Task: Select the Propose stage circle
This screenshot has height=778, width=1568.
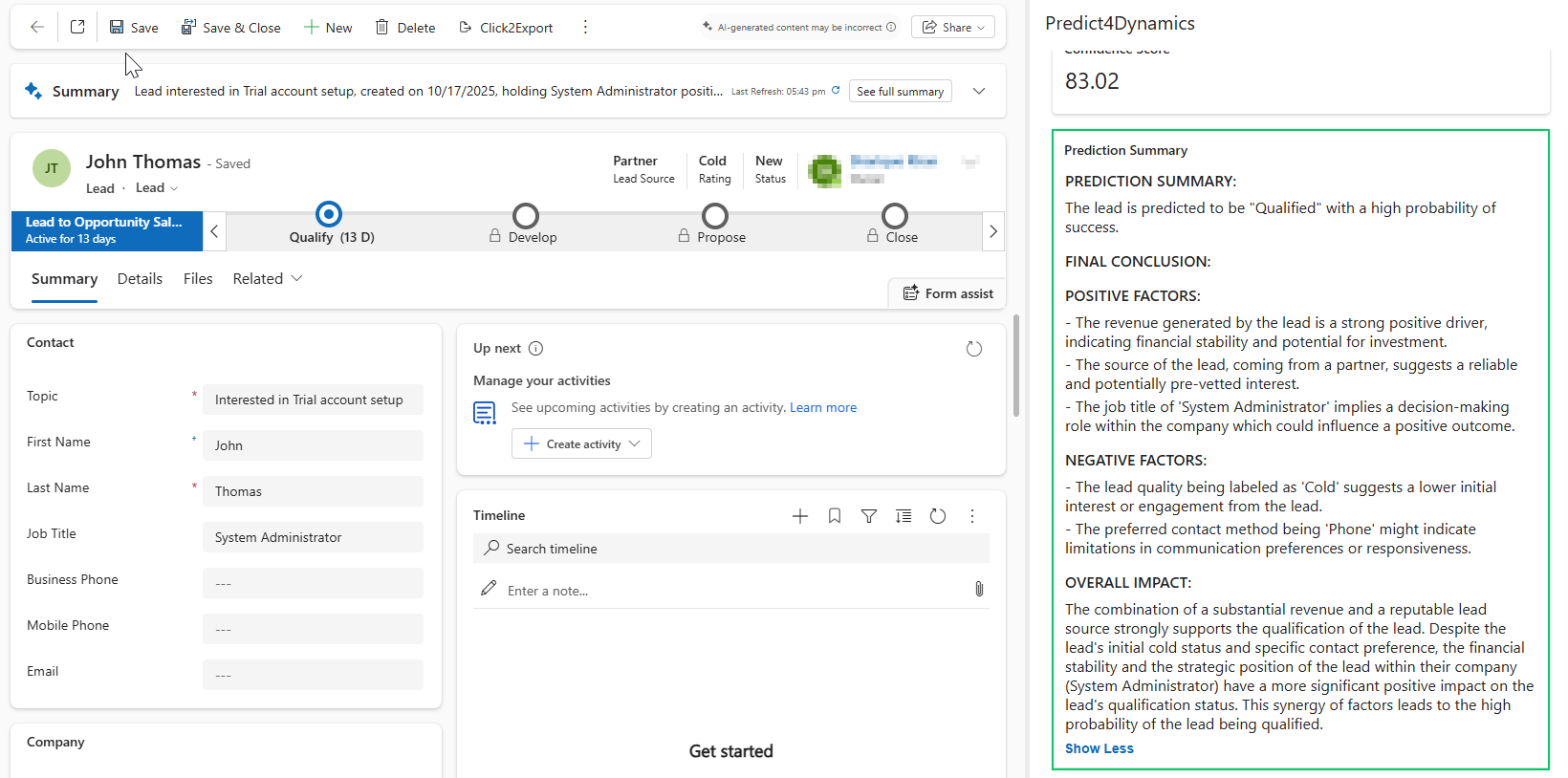Action: (x=715, y=216)
